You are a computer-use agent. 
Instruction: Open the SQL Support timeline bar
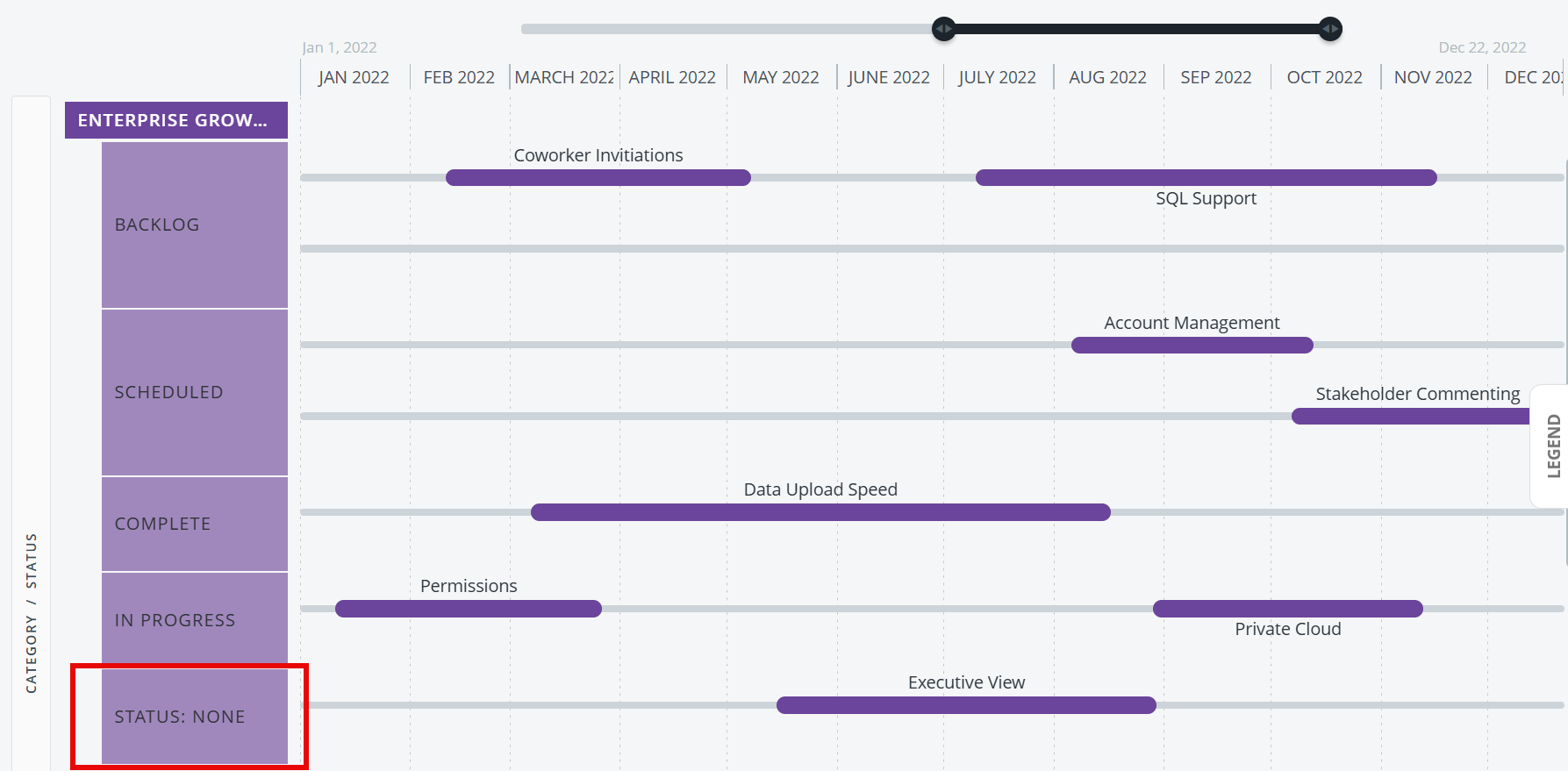(1206, 178)
